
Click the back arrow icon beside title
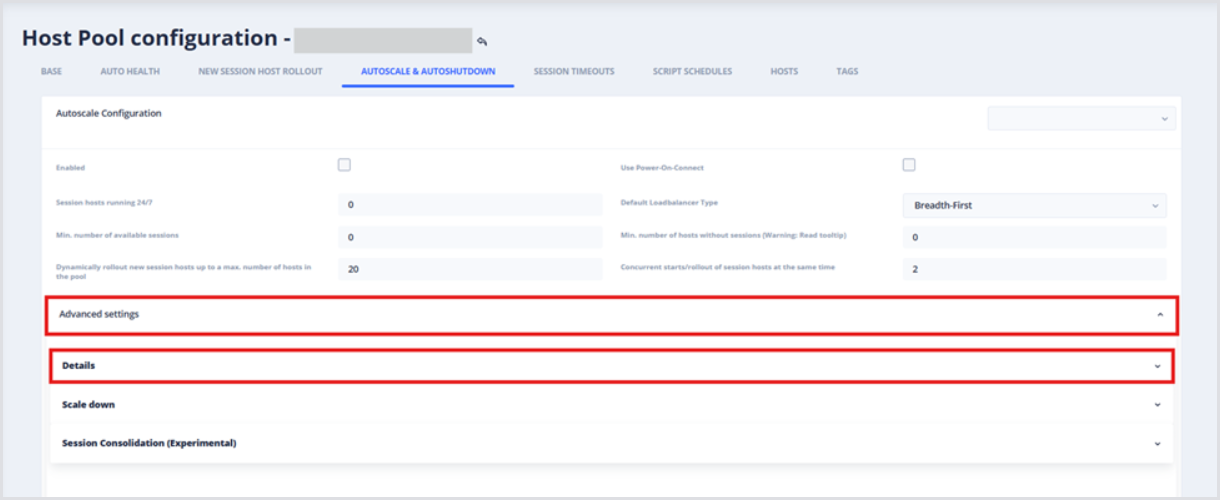tap(482, 41)
